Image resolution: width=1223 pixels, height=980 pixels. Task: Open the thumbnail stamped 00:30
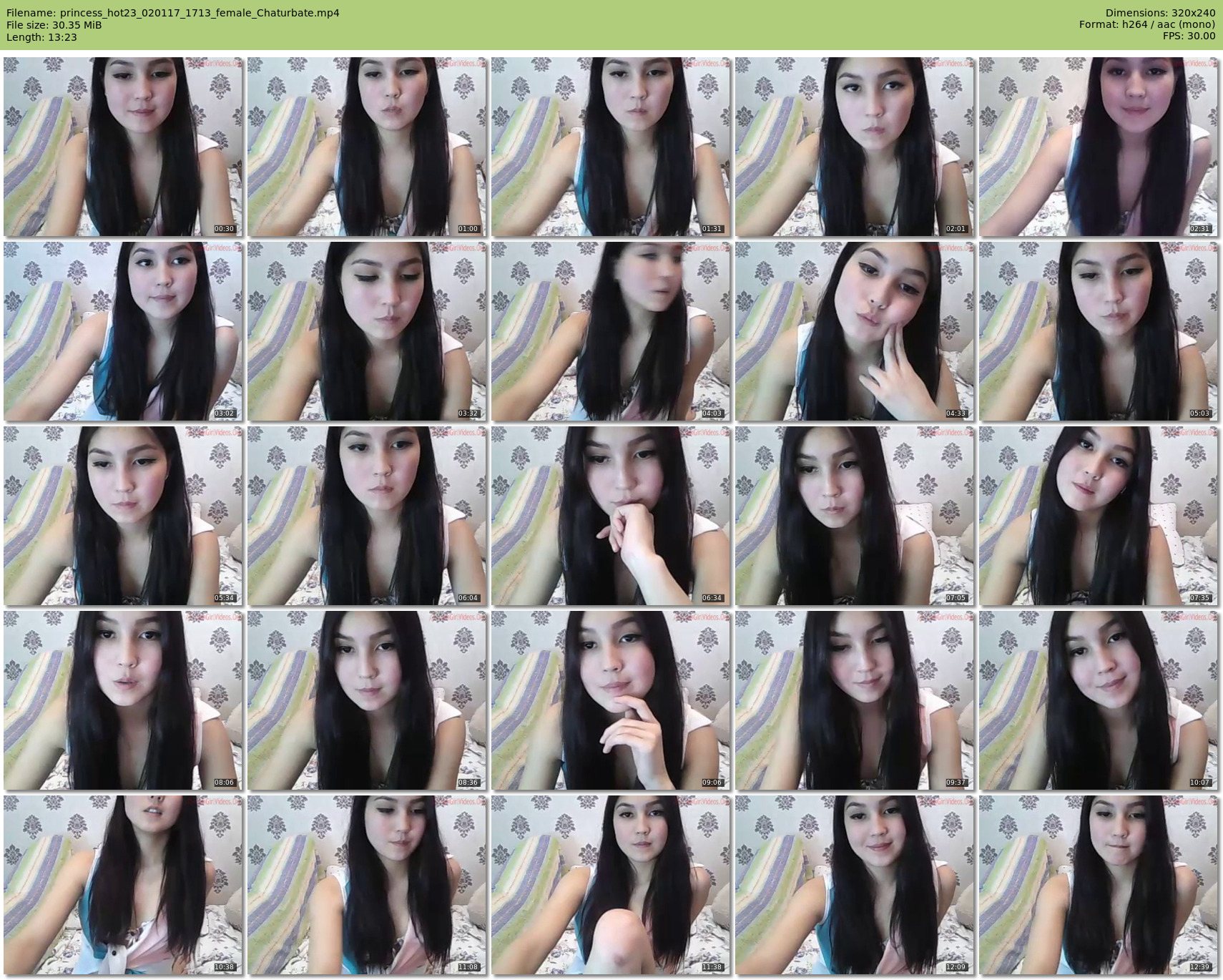(123, 147)
